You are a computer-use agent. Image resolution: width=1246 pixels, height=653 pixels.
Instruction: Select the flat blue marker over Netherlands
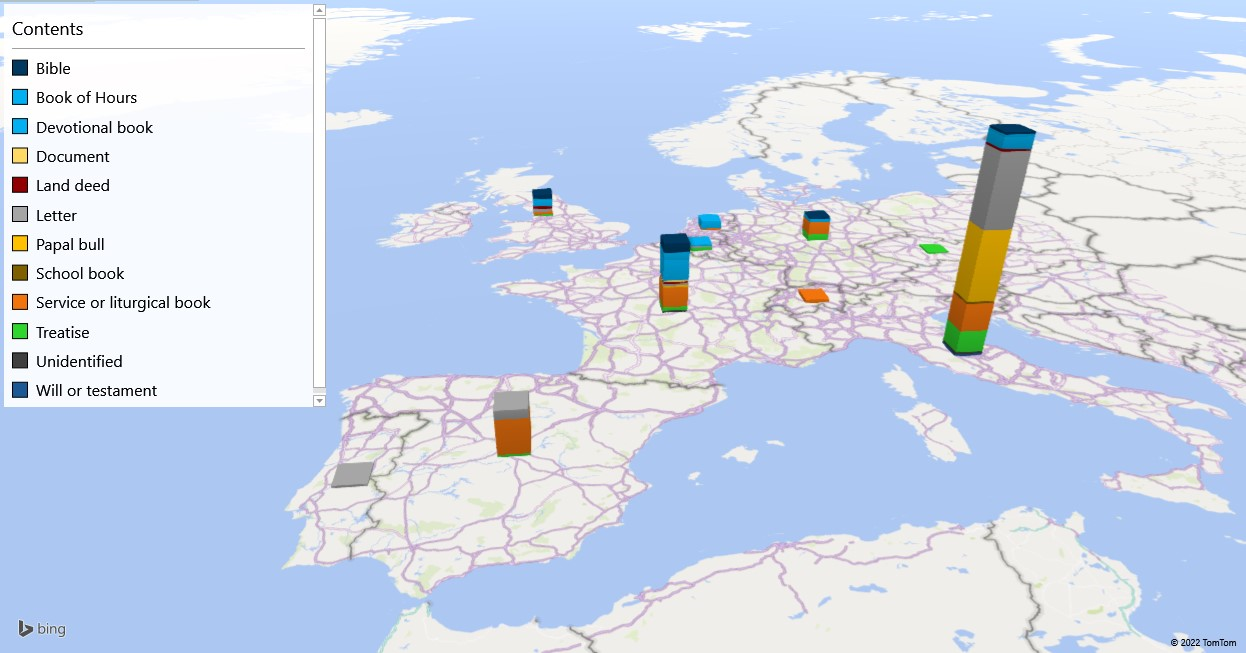pos(709,221)
